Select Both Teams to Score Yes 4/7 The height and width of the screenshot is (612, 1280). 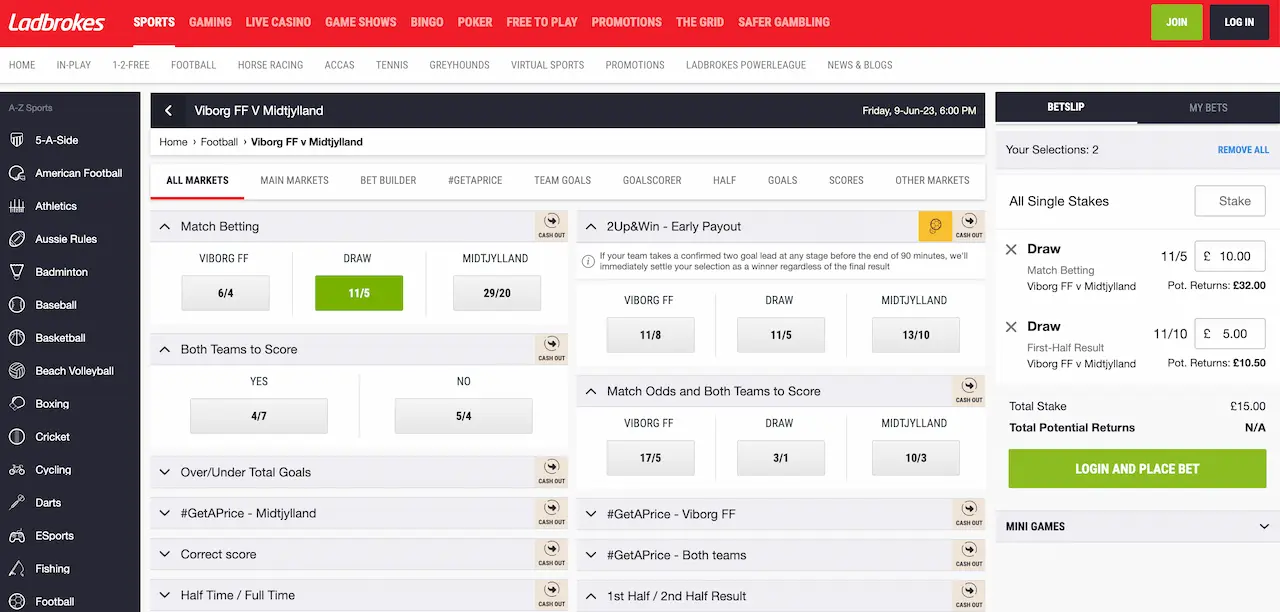coord(259,416)
